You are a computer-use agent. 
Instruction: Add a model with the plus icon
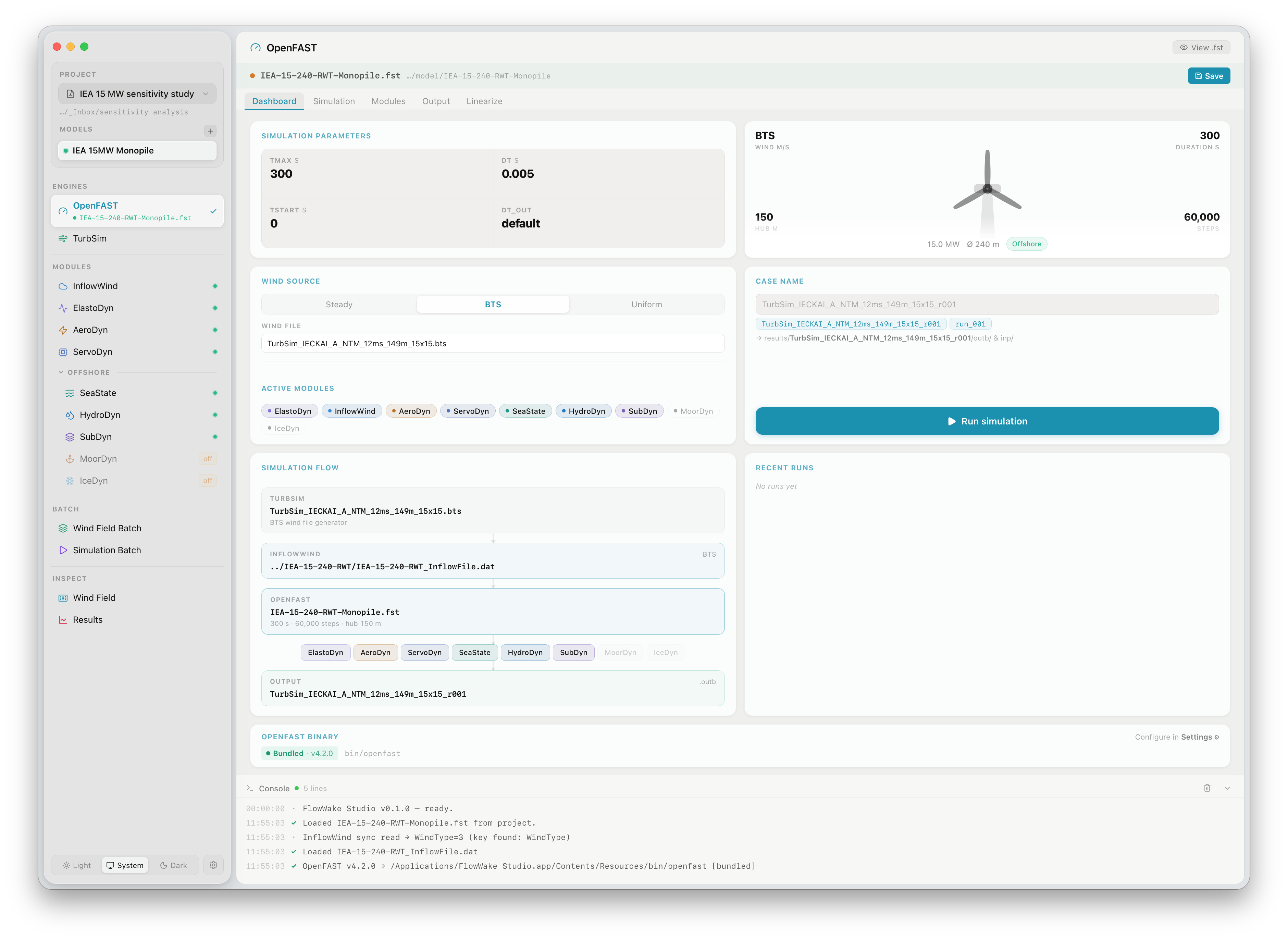(210, 131)
